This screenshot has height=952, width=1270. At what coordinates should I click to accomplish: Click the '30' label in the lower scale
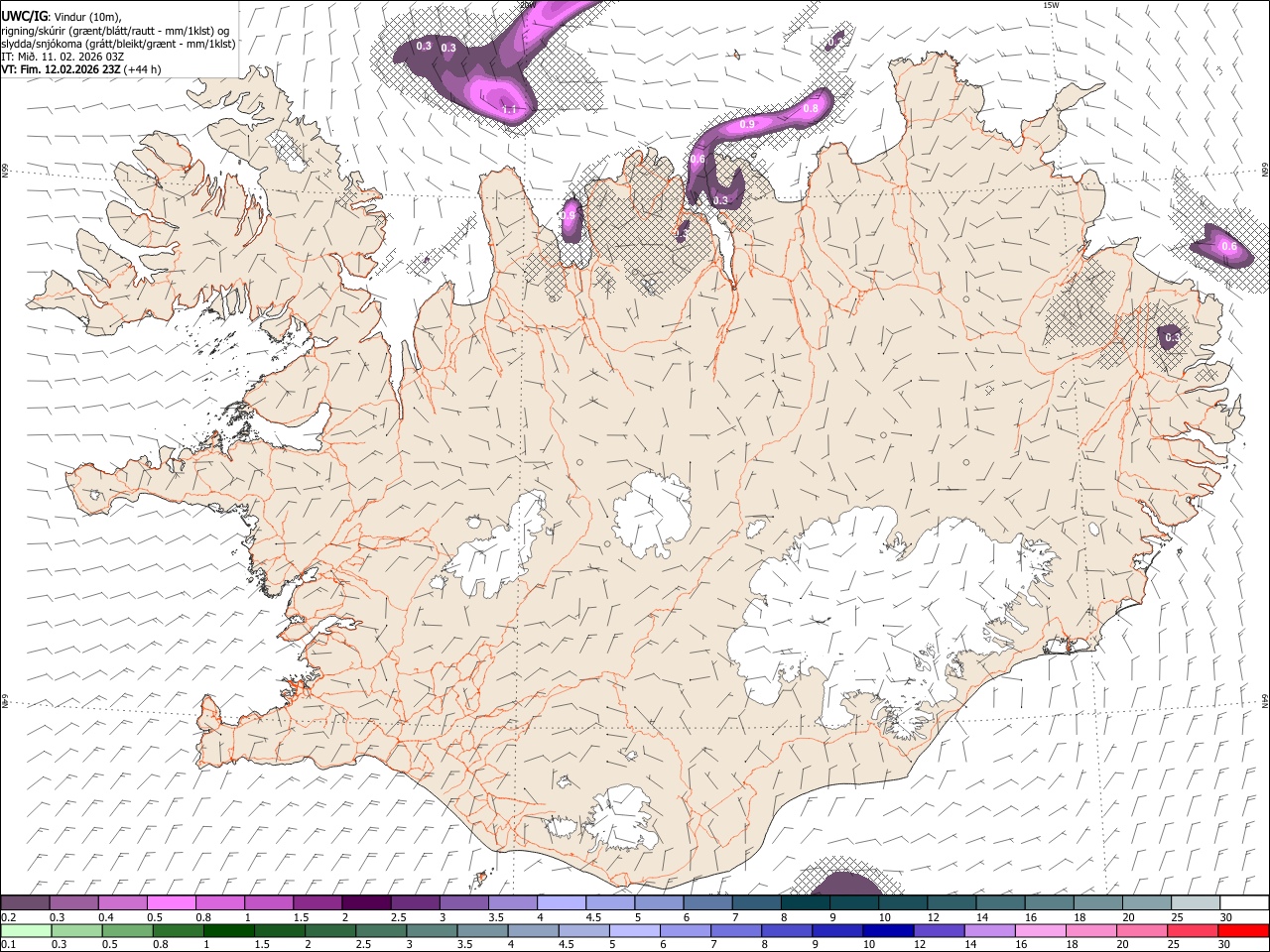tap(1226, 945)
